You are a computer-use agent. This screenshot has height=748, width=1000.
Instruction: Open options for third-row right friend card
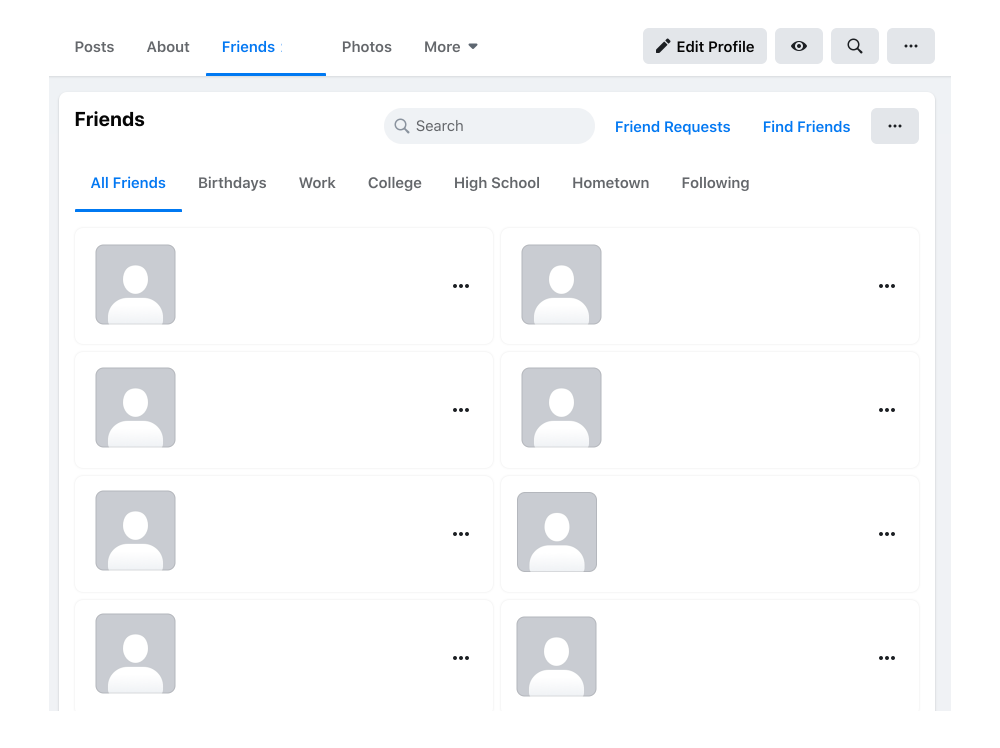pyautogui.click(x=886, y=534)
